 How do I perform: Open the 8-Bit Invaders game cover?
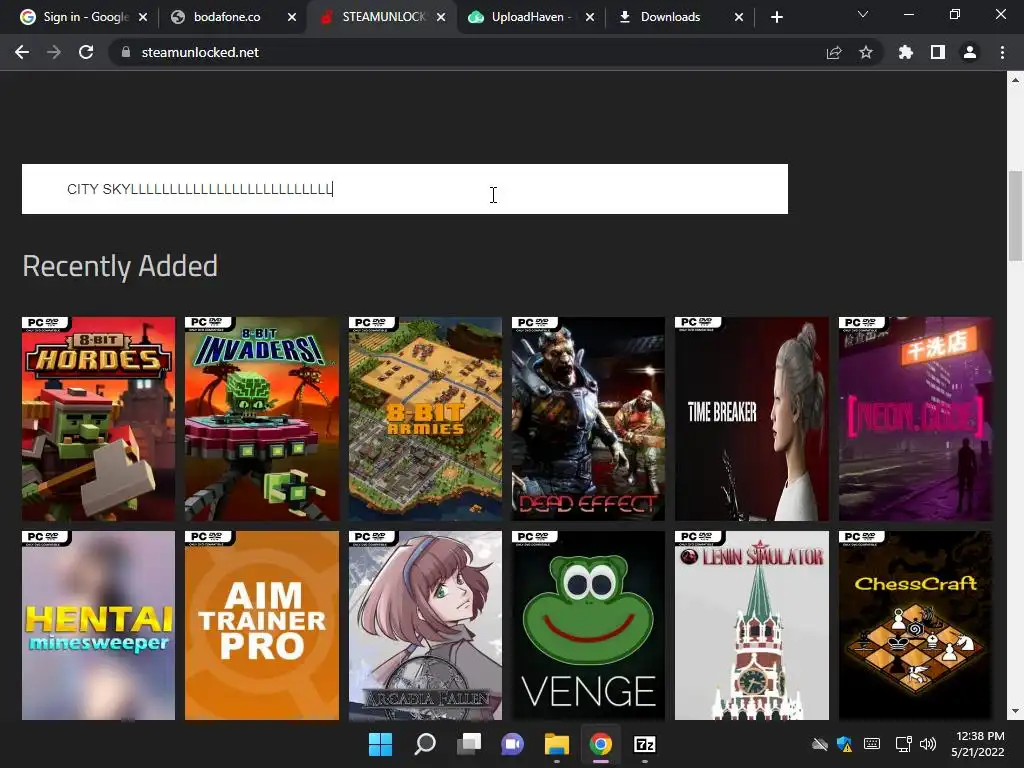[x=262, y=419]
